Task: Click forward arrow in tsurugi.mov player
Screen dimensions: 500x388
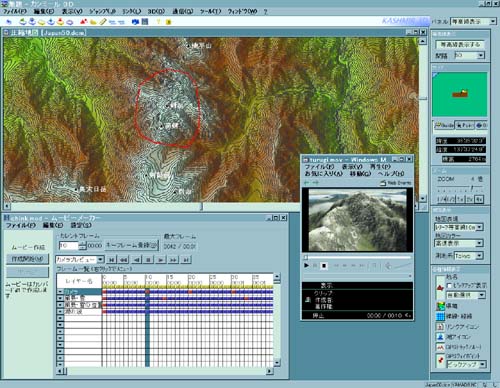Action: coord(315,183)
